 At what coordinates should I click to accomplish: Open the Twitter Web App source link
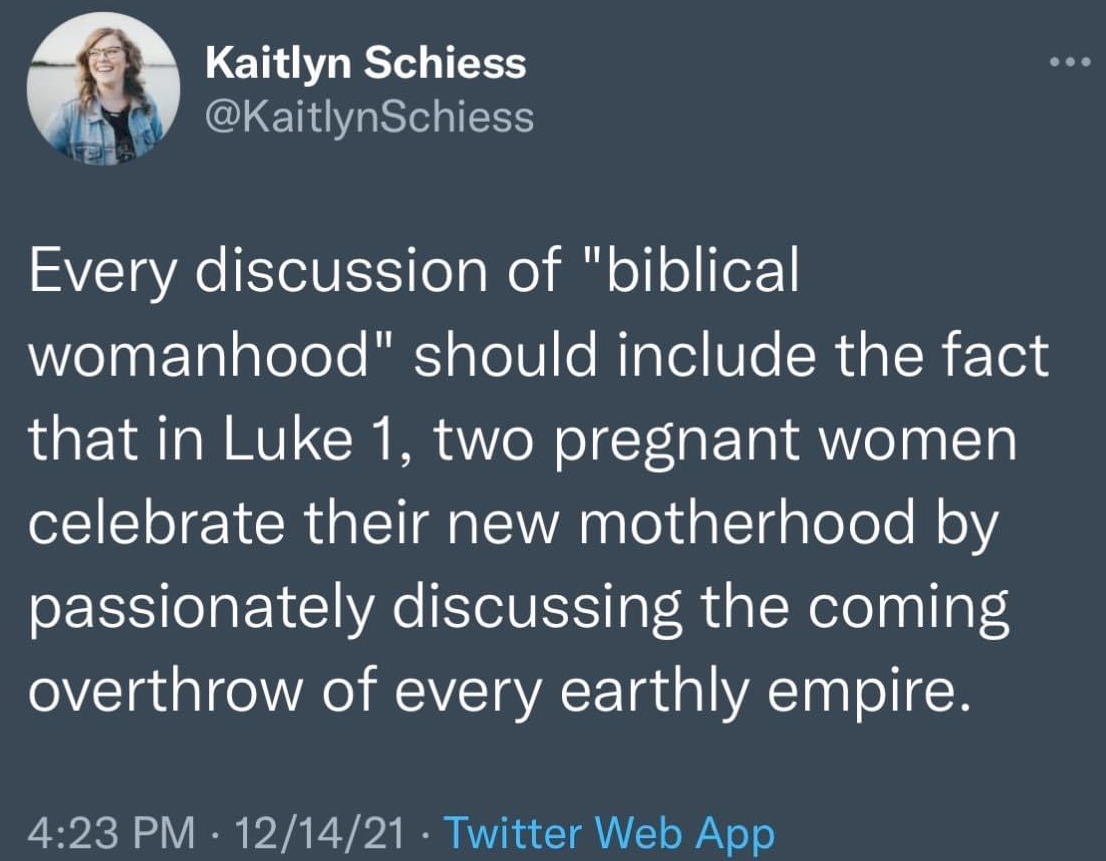[x=608, y=833]
